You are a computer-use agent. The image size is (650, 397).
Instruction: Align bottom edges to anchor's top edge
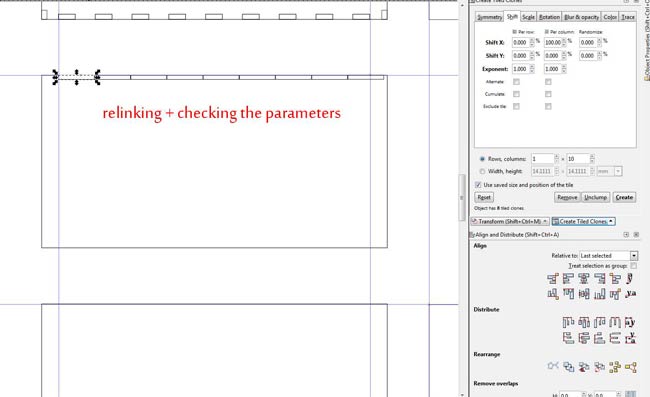pos(553,294)
